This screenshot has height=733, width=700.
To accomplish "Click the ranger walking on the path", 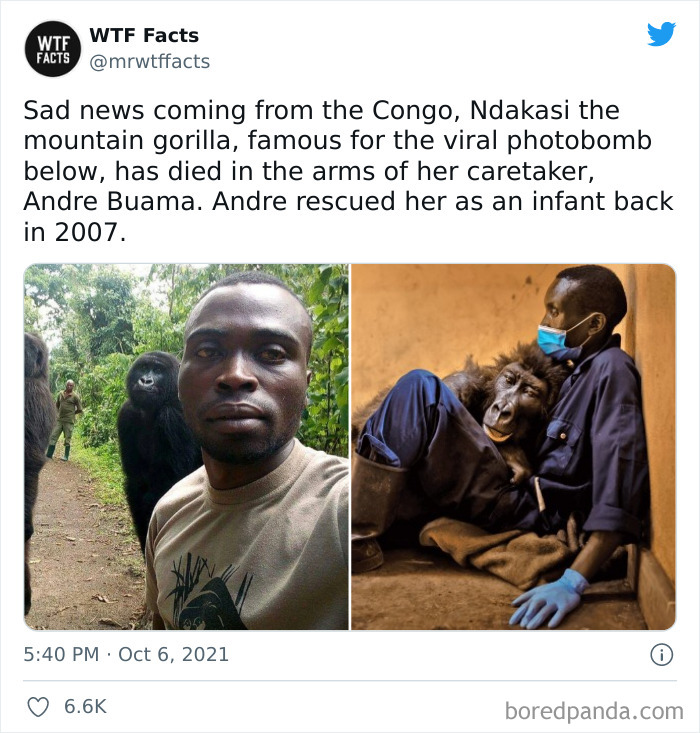I will pyautogui.click(x=67, y=417).
